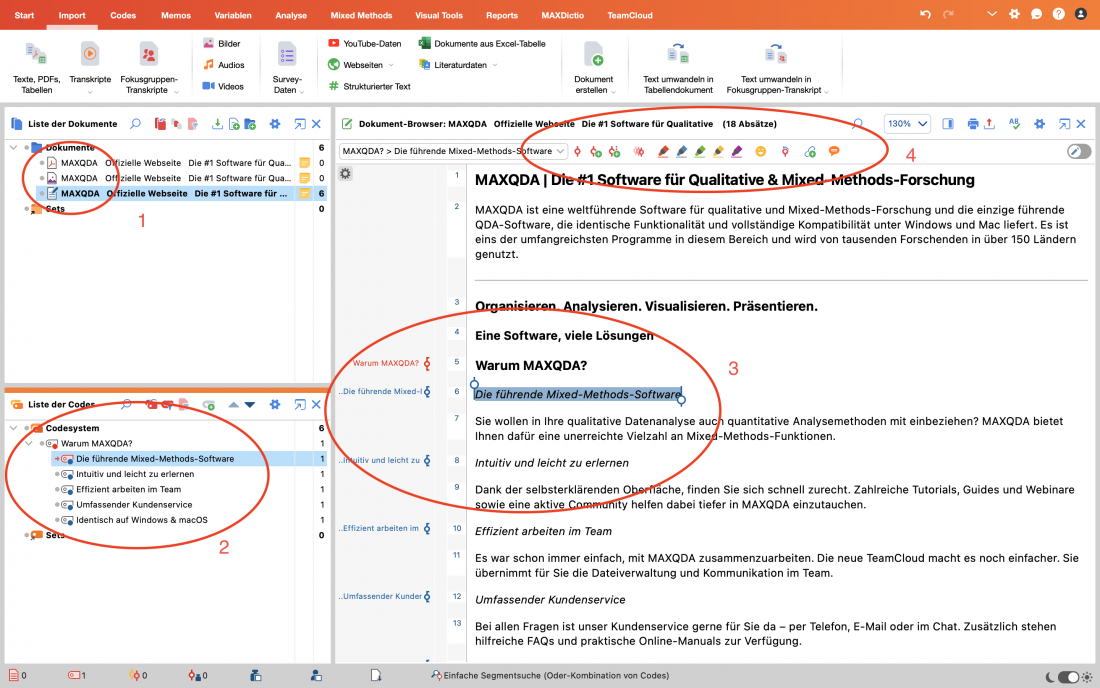The width and height of the screenshot is (1100, 688).
Task: Open the recent codes dropdown list
Action: [x=560, y=151]
